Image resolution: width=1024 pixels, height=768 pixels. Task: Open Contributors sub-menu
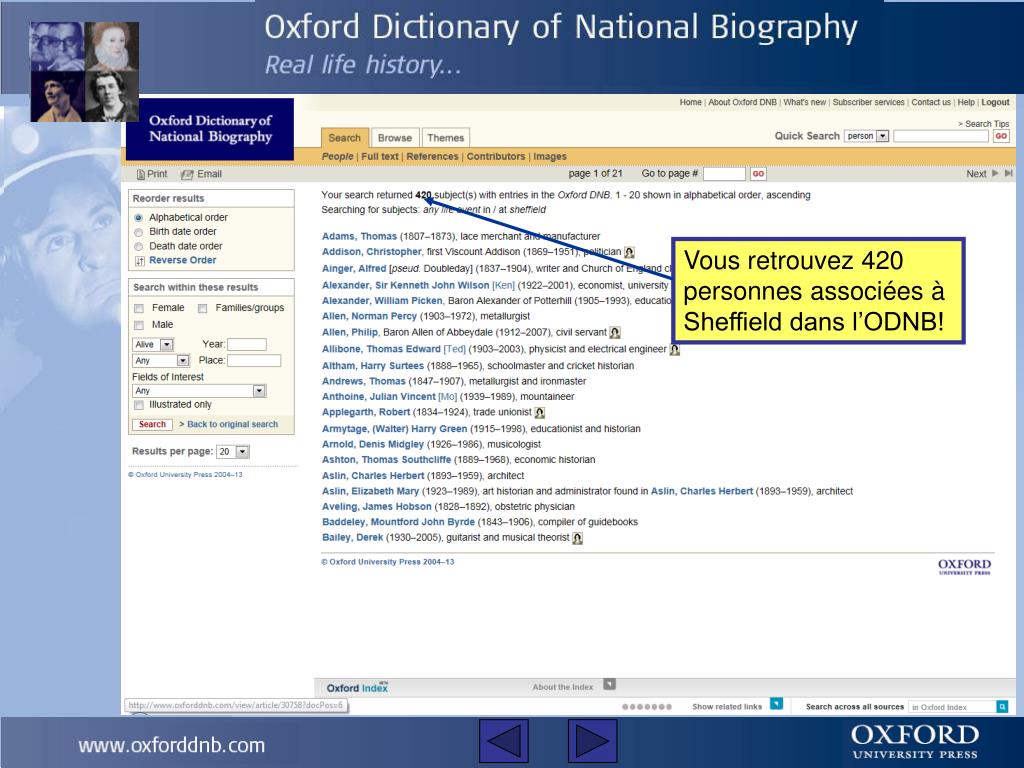[496, 157]
